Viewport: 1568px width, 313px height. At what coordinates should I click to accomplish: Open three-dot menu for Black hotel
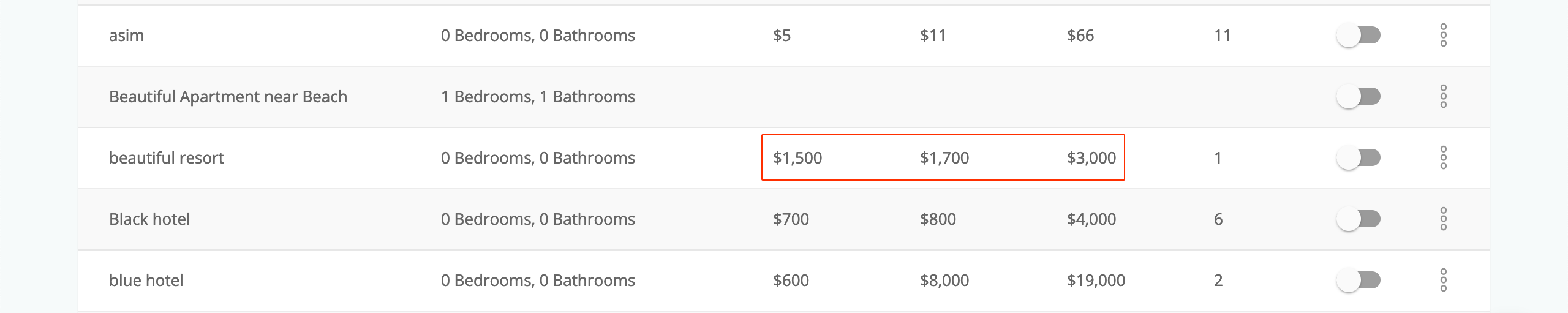[1444, 219]
